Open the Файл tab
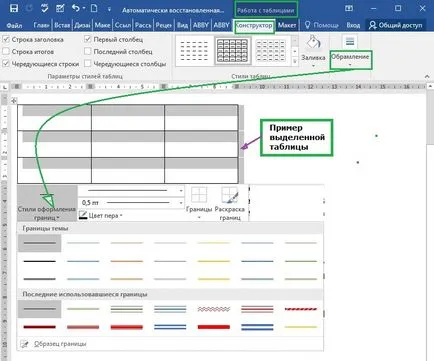This screenshot has width=434, height=361. (x=14, y=25)
